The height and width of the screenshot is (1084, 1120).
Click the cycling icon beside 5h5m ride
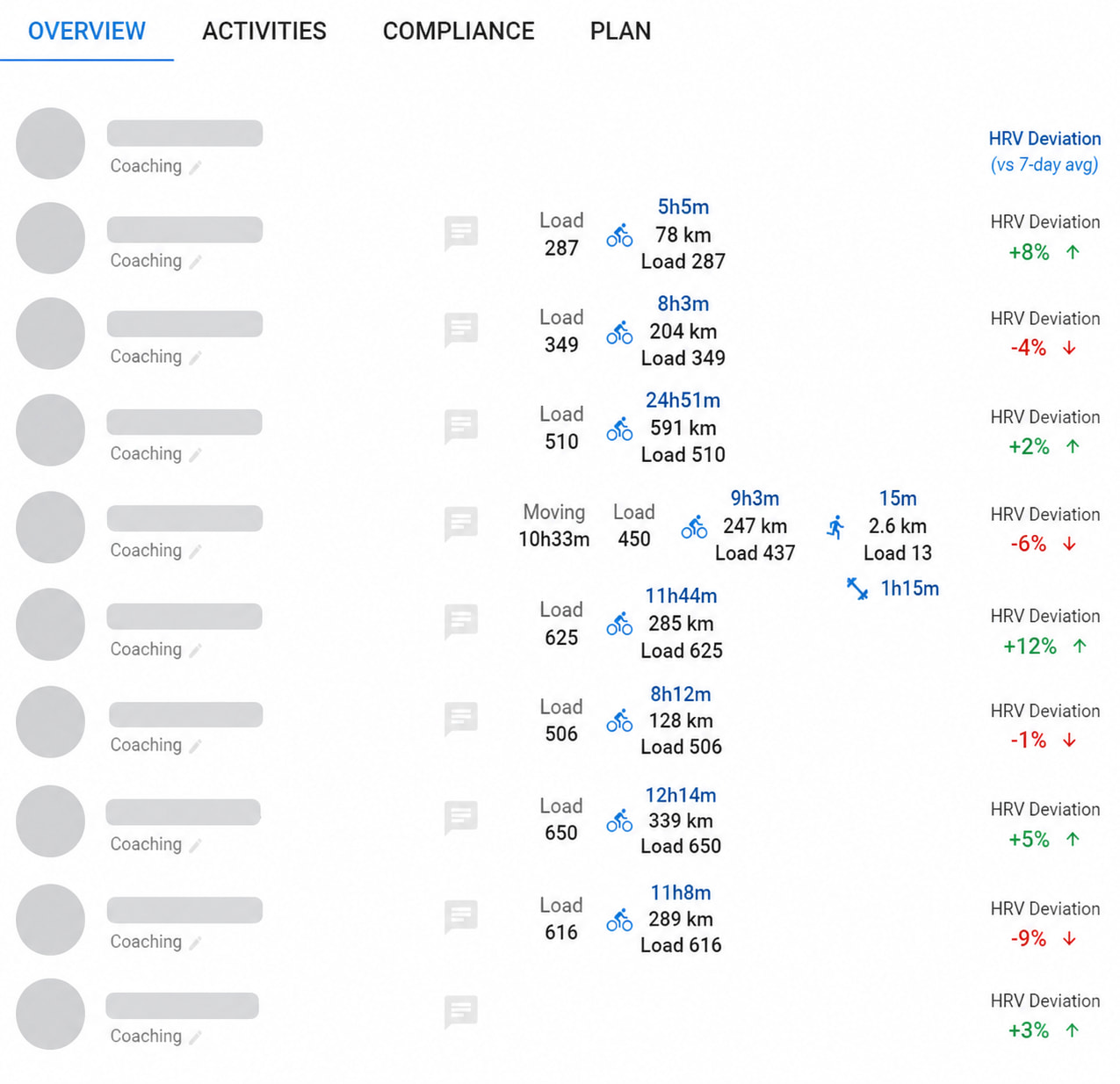tap(619, 235)
